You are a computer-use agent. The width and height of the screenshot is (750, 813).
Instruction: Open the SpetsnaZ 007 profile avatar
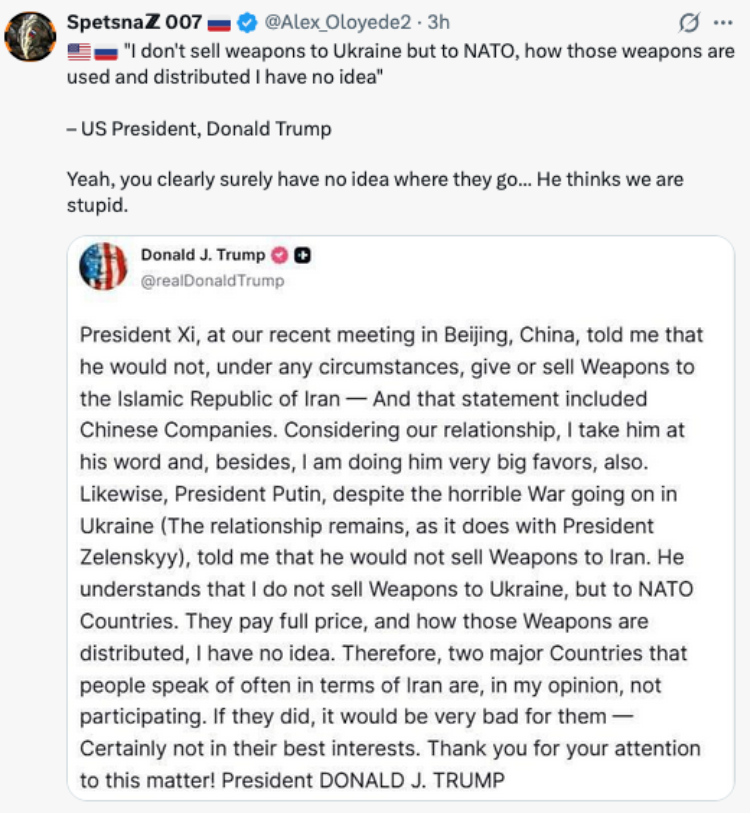[30, 36]
